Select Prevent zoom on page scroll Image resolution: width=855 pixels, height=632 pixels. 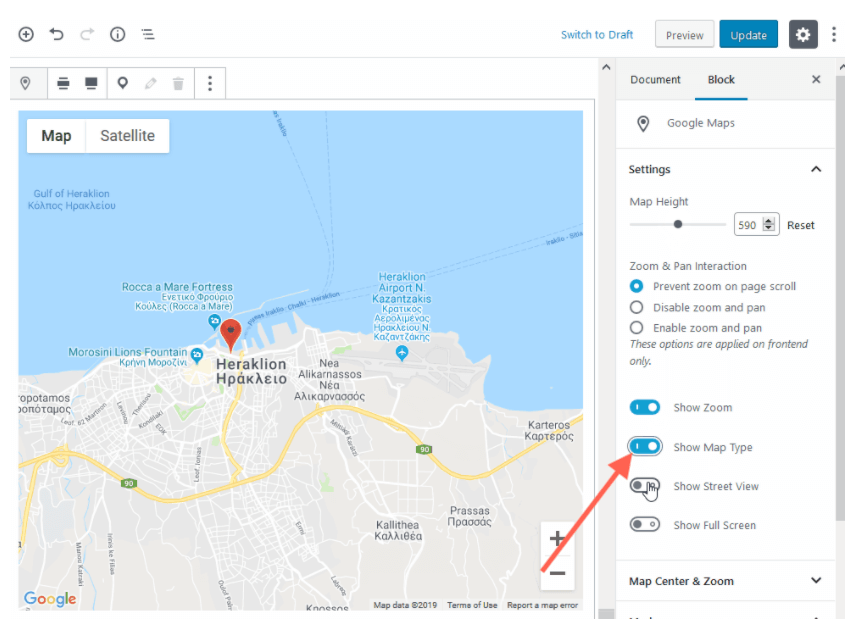636,286
